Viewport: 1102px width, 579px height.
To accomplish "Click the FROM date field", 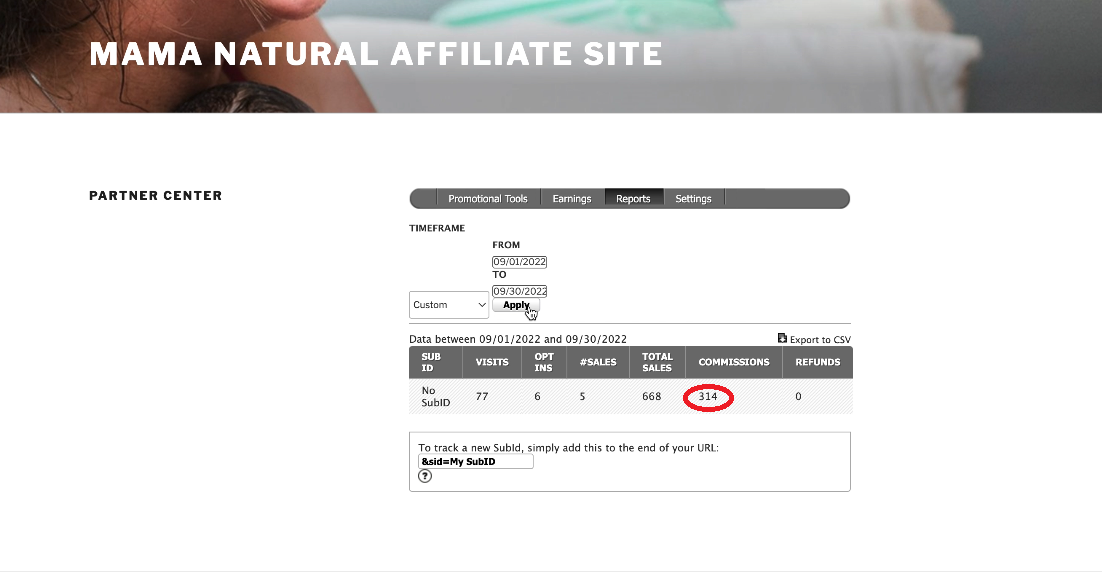I will tap(519, 261).
